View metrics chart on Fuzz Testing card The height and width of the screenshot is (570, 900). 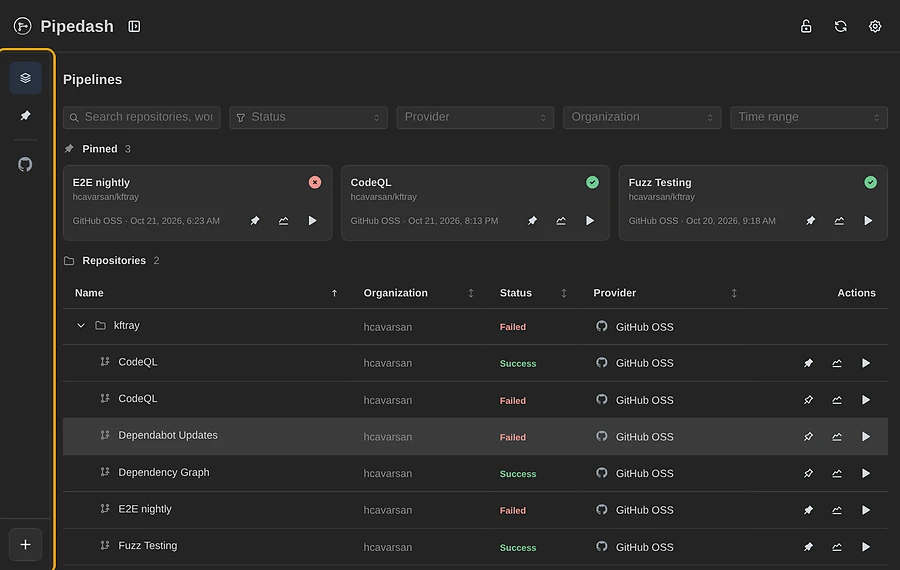click(839, 220)
